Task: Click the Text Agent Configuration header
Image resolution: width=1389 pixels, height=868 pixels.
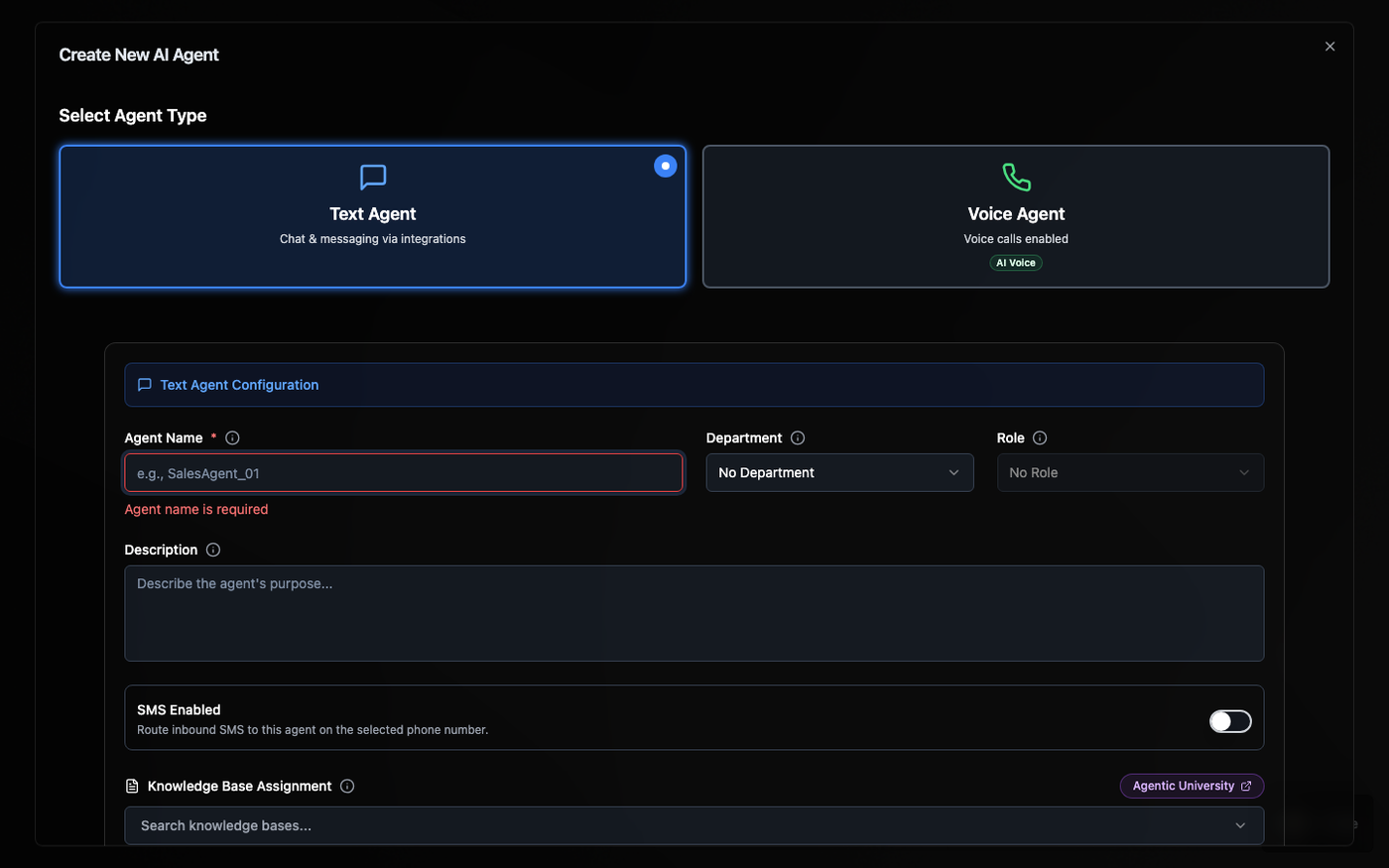Action: [x=694, y=385]
